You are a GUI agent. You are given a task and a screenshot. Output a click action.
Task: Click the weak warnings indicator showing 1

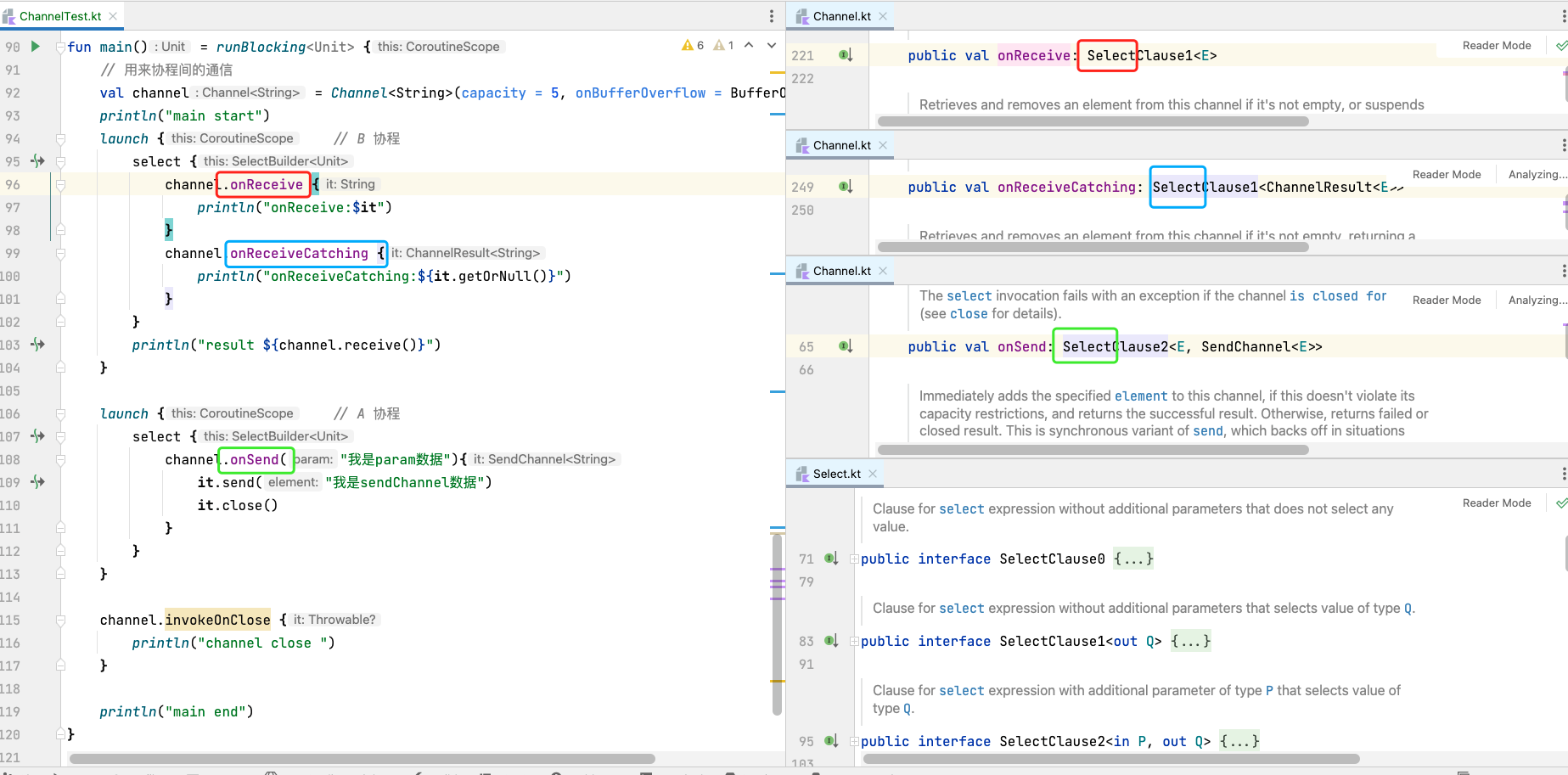tap(724, 46)
